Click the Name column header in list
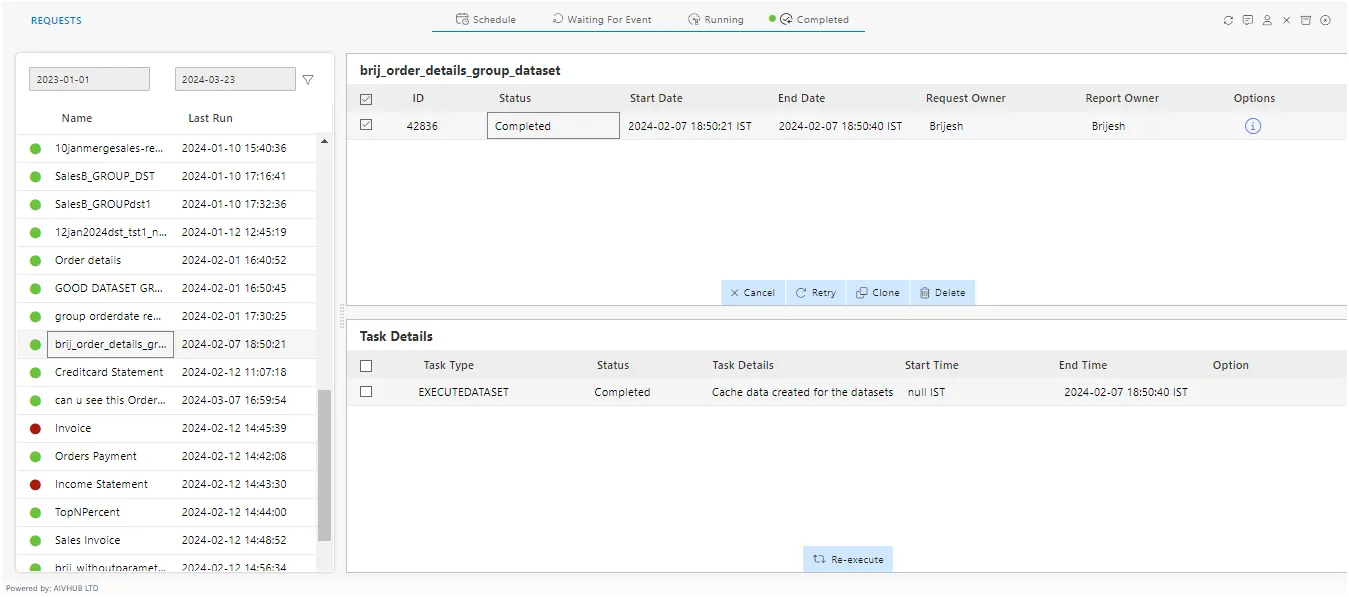Screen dimensions: 1349x597 pos(77,118)
